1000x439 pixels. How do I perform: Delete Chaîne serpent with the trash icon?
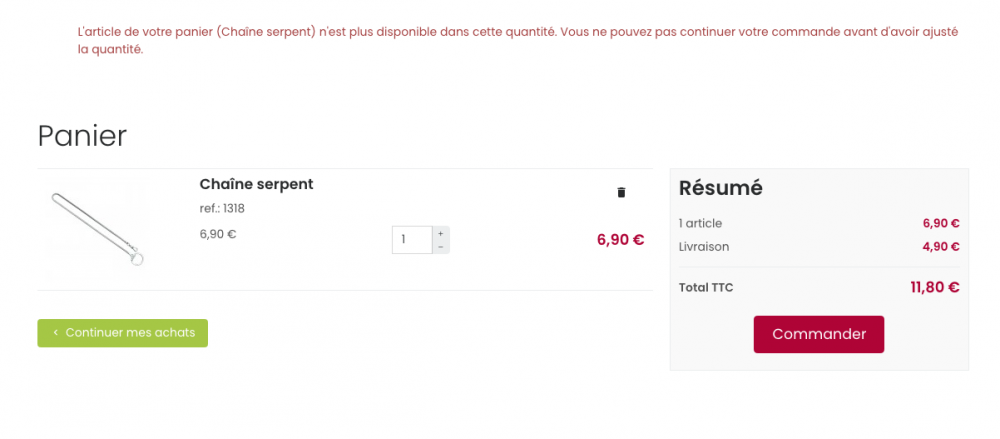(x=621, y=192)
